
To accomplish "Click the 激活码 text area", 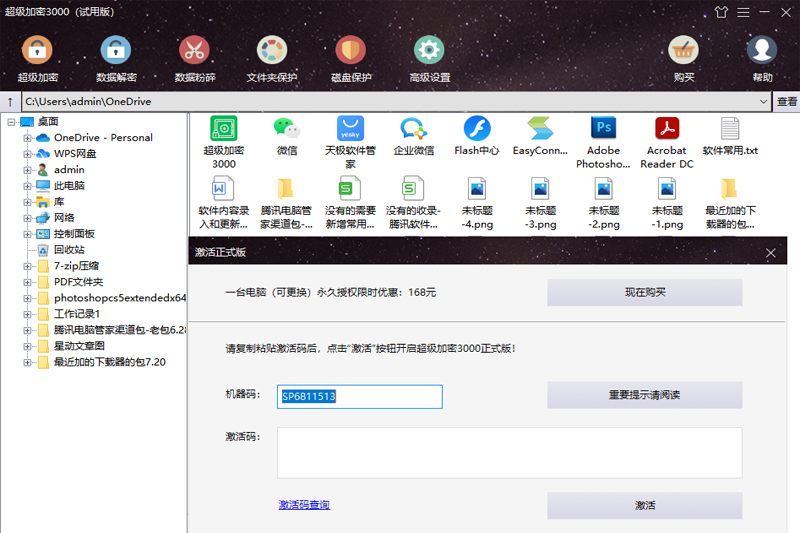I will point(509,453).
